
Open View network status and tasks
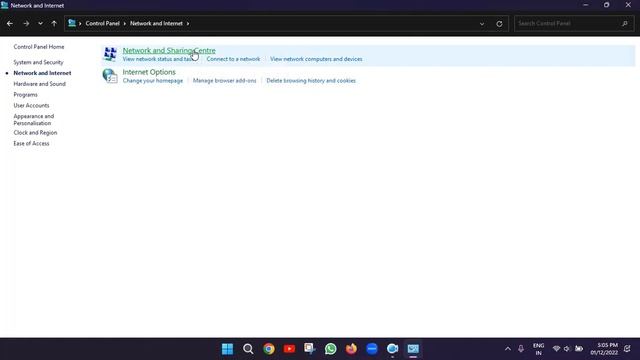click(159, 59)
